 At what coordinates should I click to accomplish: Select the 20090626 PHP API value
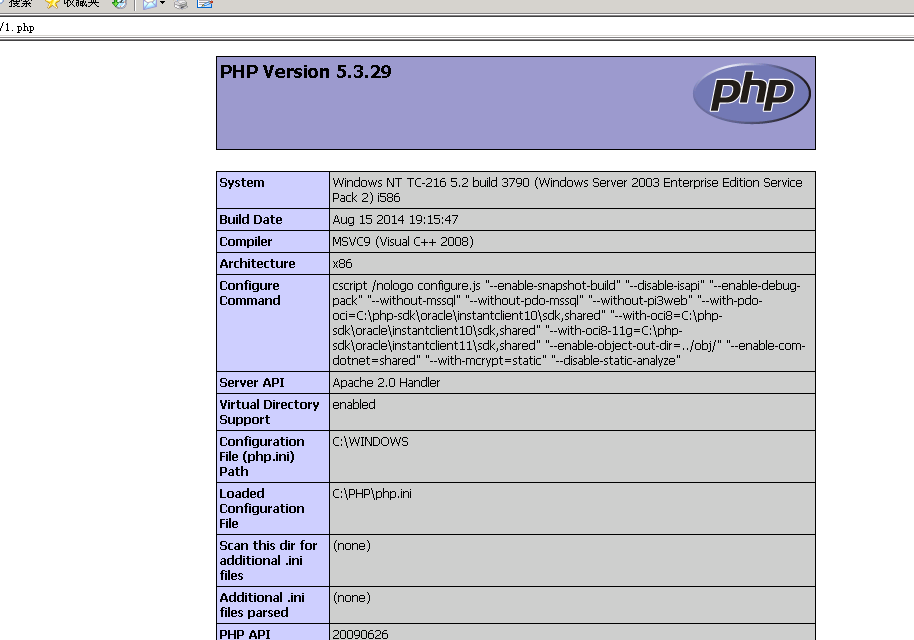point(360,634)
